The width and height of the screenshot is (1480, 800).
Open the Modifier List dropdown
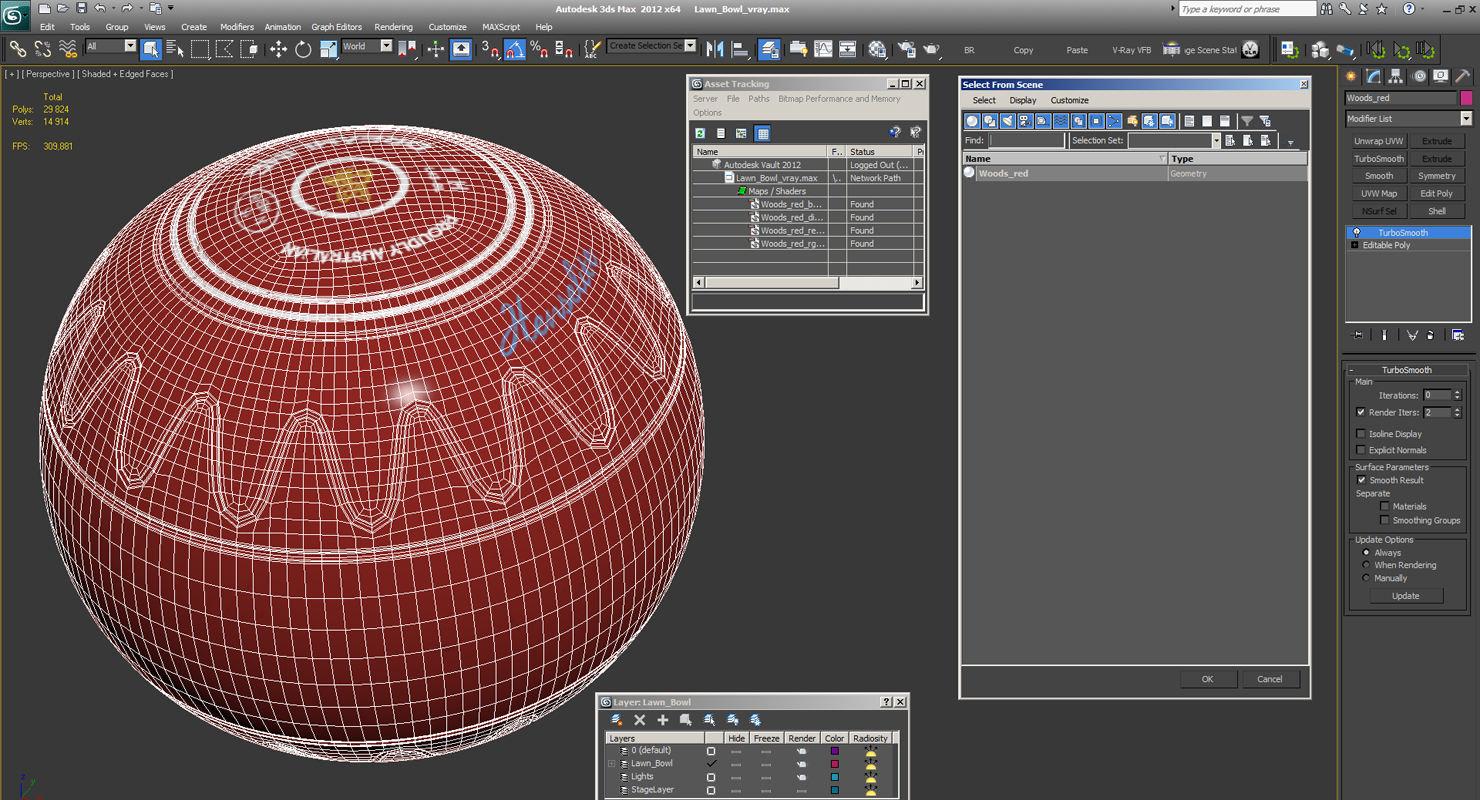click(1466, 118)
